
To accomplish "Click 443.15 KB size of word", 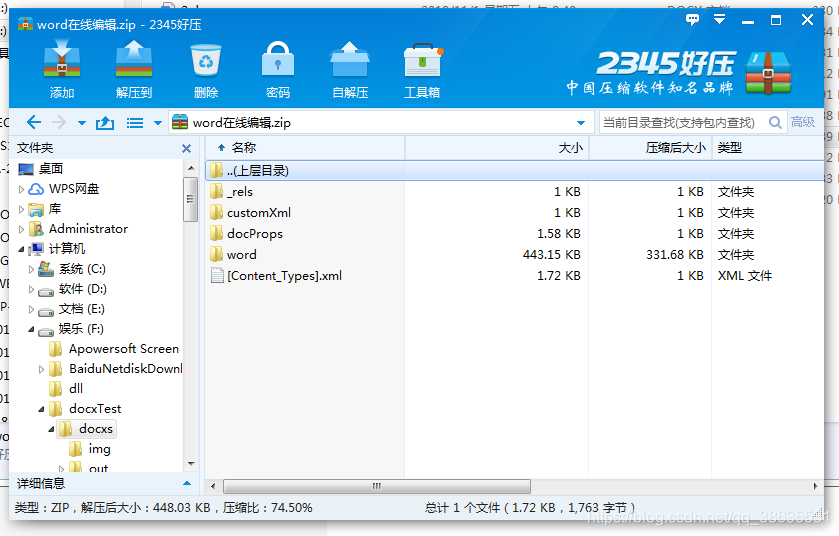I will 552,255.
